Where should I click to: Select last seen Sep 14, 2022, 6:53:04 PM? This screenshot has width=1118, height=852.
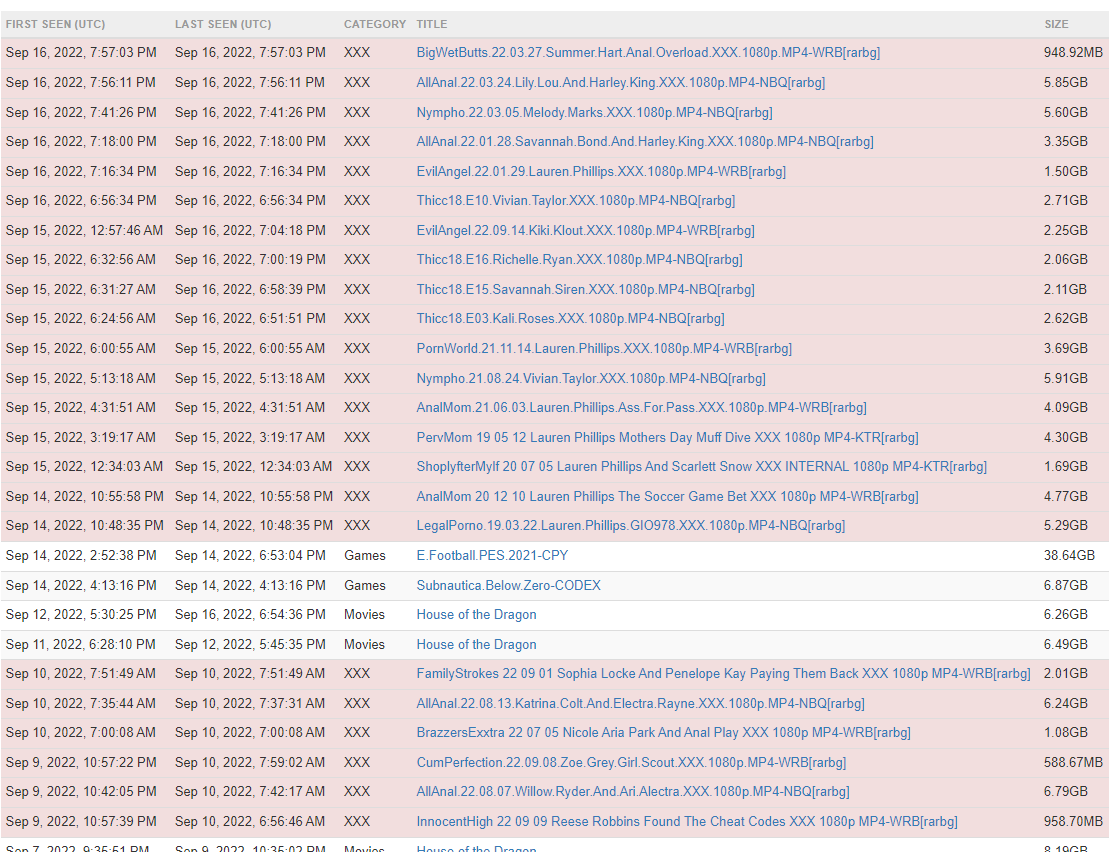(x=250, y=555)
